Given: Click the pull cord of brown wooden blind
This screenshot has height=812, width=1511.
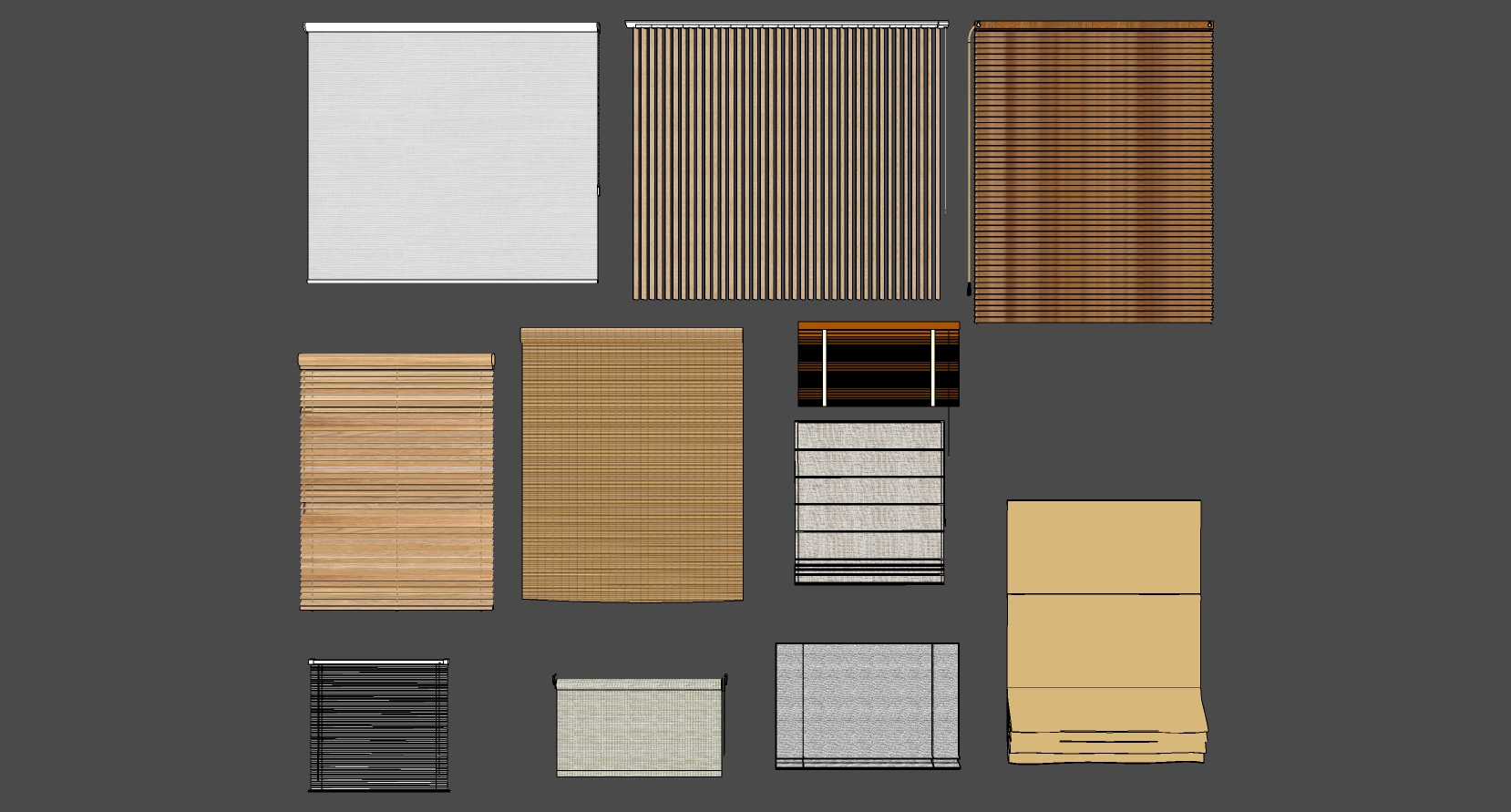Looking at the screenshot, I should click(x=970, y=159).
